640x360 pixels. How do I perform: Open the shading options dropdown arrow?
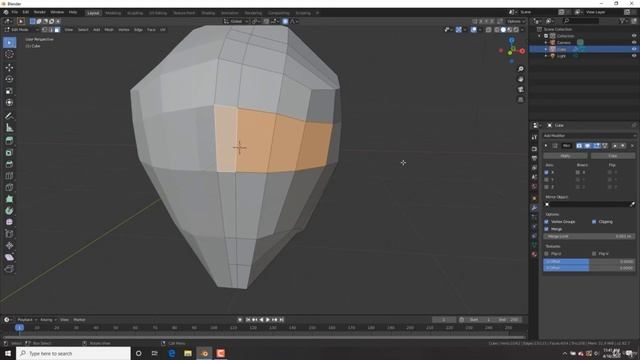tap(523, 30)
